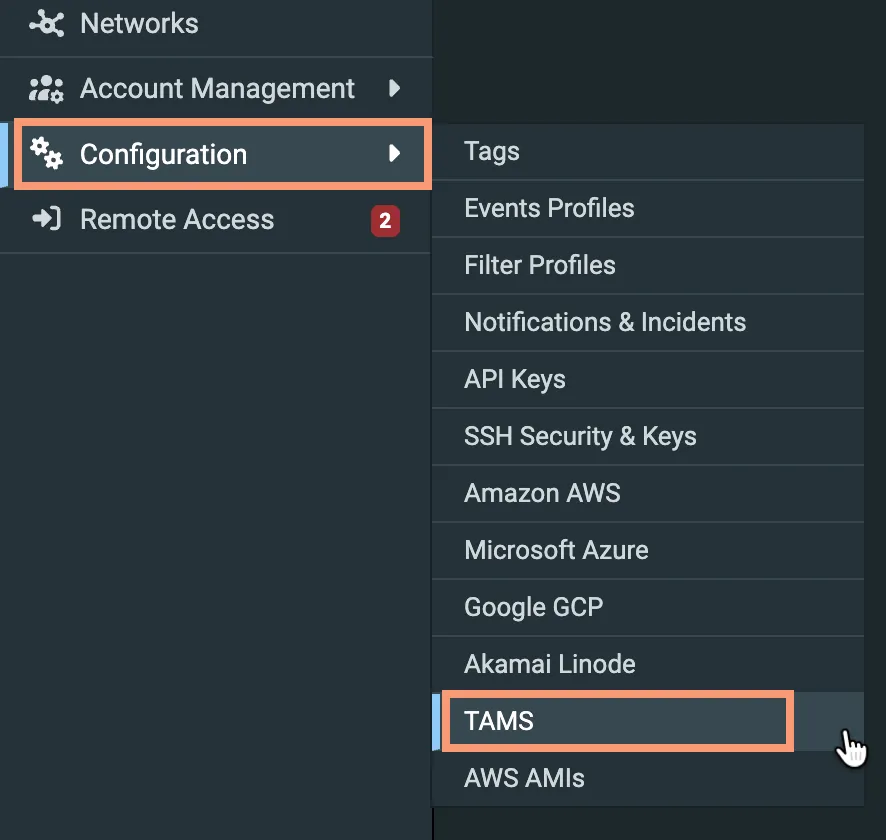
Task: Click the Networks node icon
Action: point(47,24)
